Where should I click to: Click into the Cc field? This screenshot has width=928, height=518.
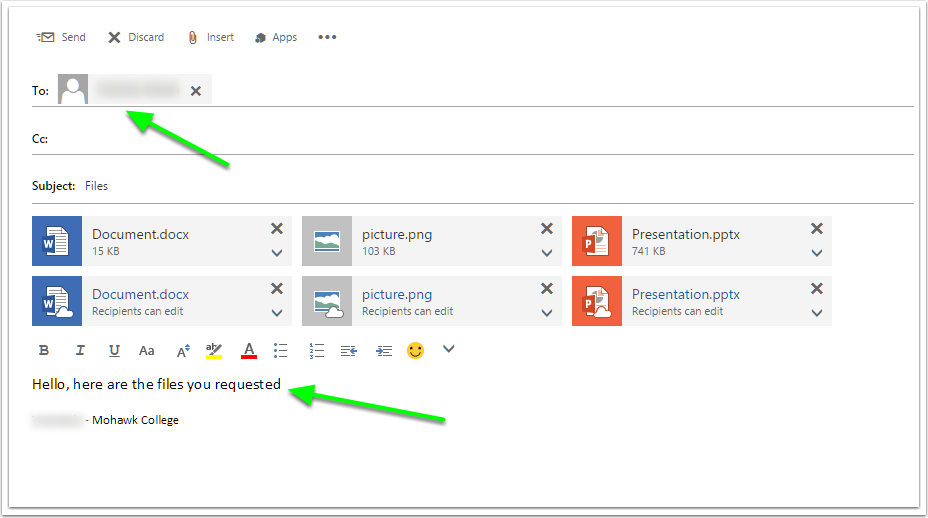pyautogui.click(x=480, y=139)
